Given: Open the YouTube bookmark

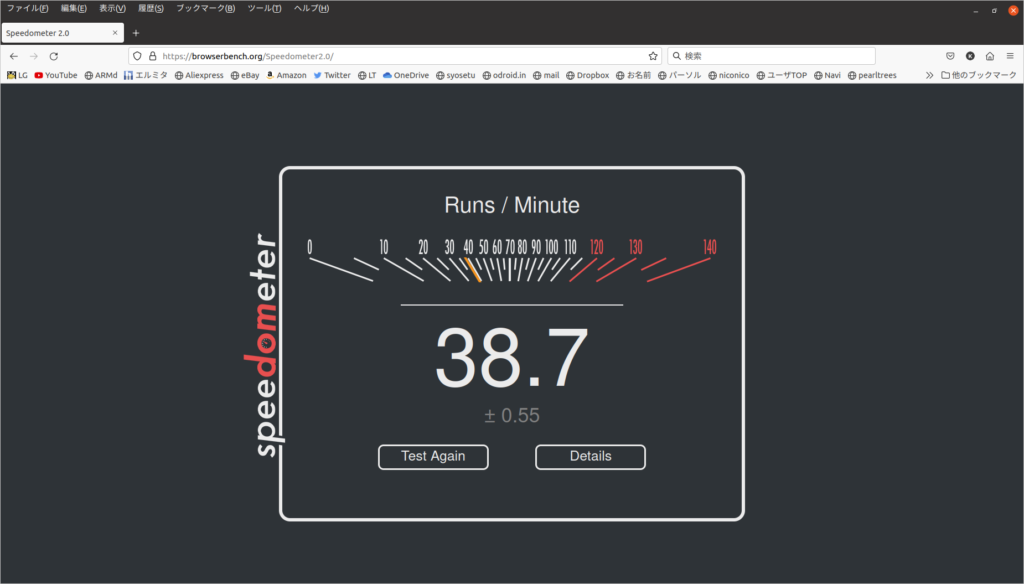Looking at the screenshot, I should (56, 75).
